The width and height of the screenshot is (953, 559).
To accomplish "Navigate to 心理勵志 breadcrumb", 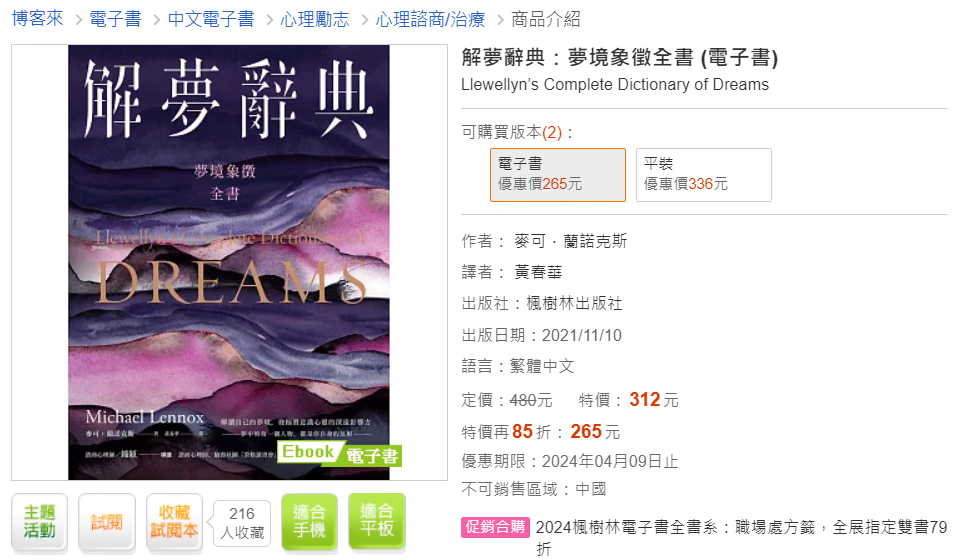I will 315,19.
